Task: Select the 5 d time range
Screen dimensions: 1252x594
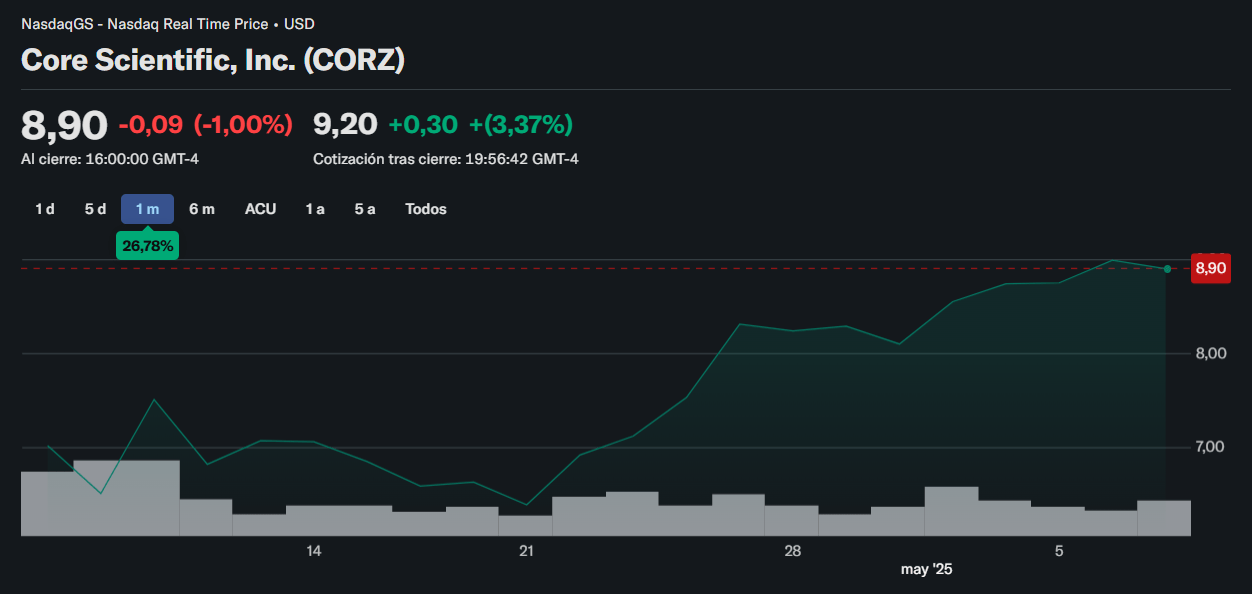Action: pyautogui.click(x=95, y=209)
